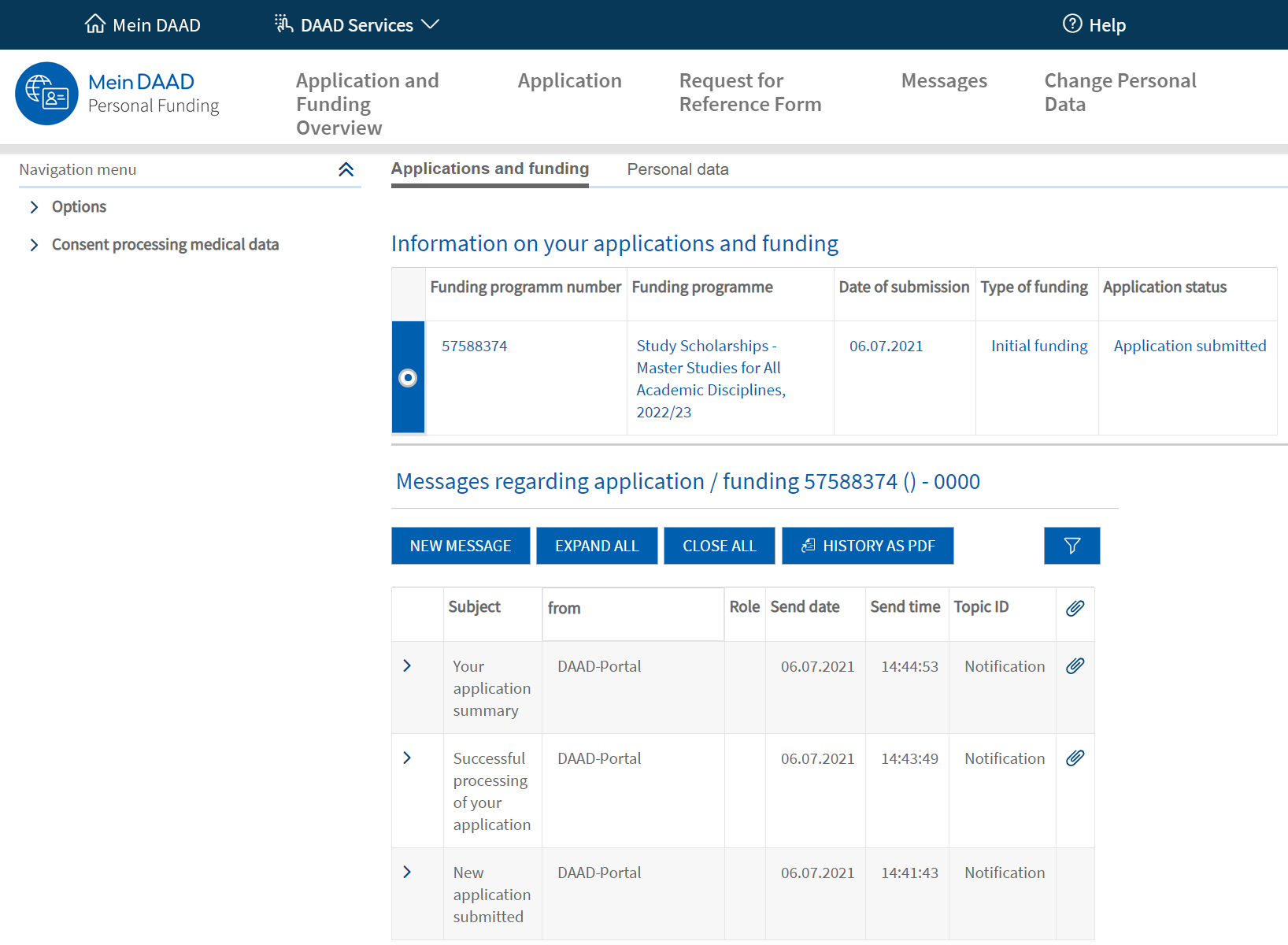Click the funding number 57588374 link

click(474, 346)
